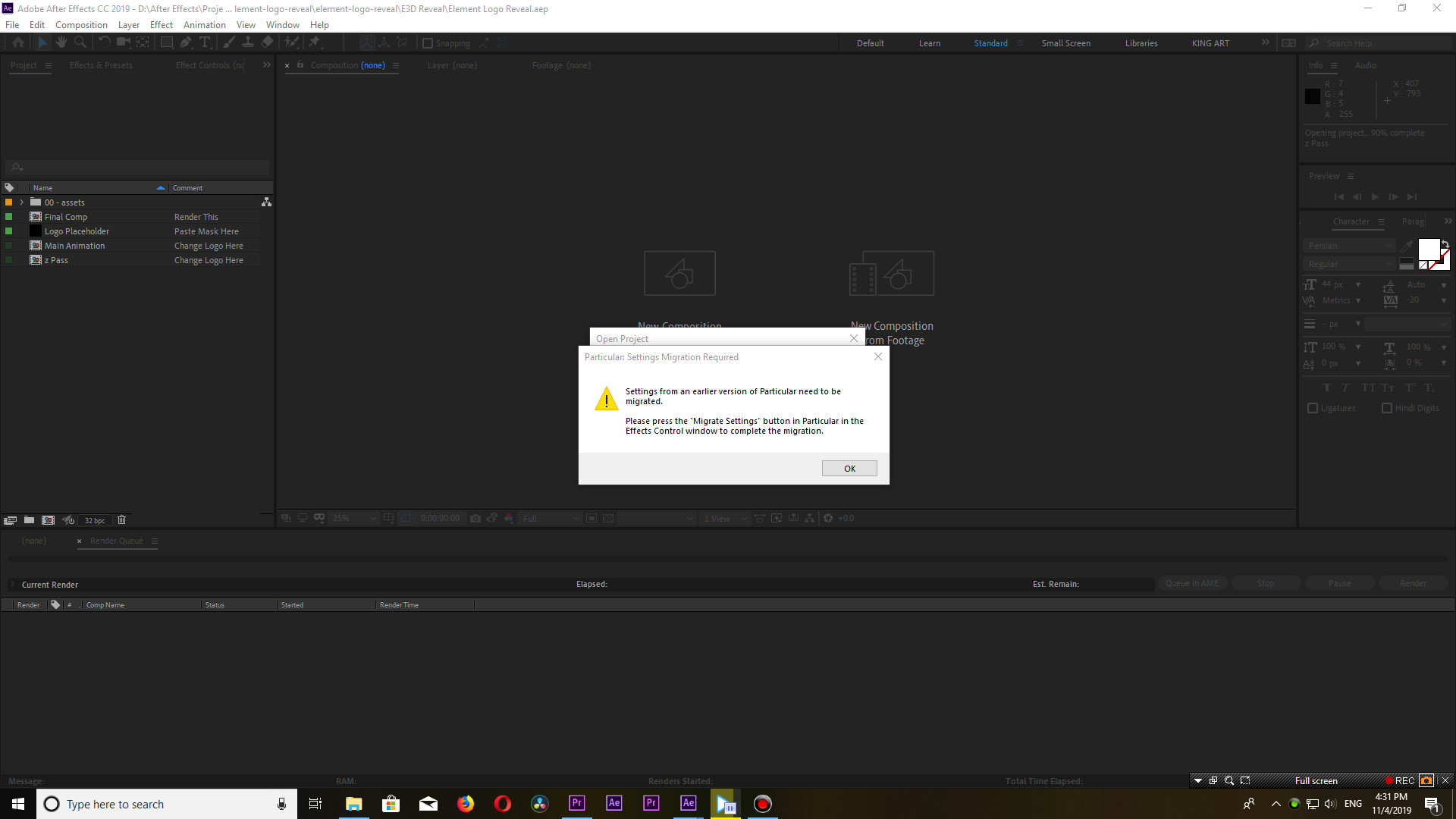Close the Particular Settings Migration dialog
The height and width of the screenshot is (819, 1456).
[x=878, y=356]
